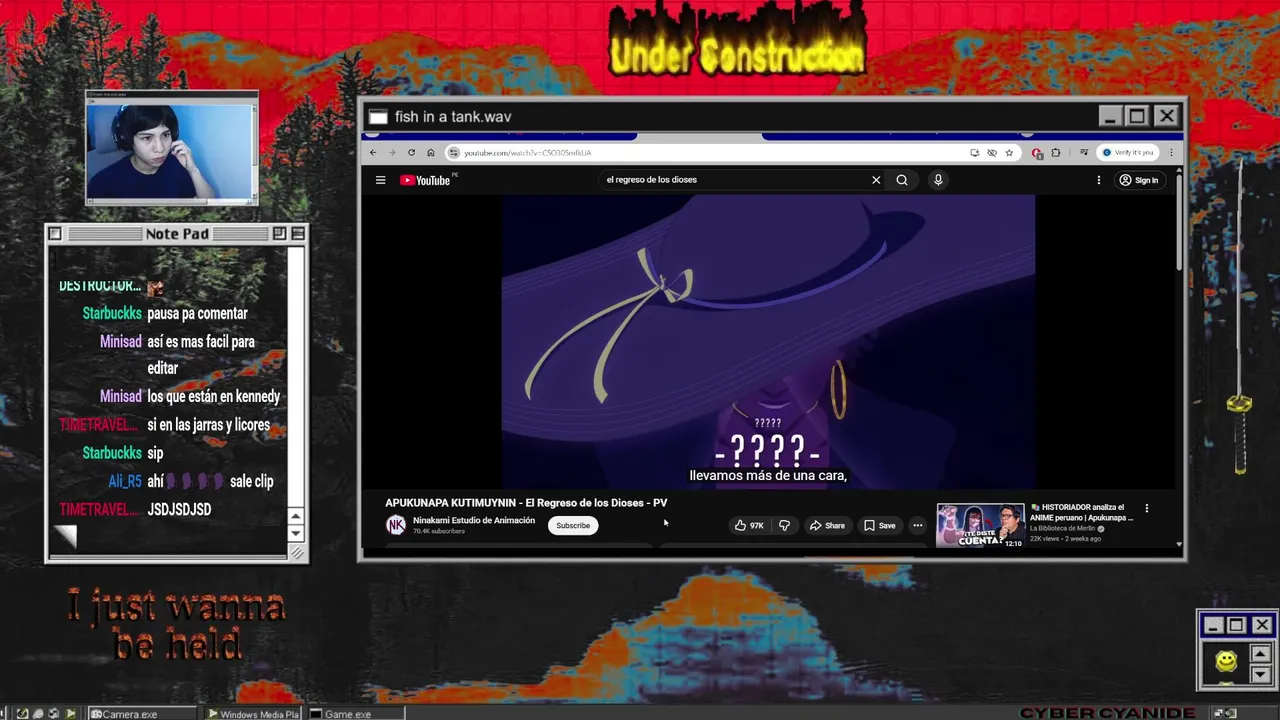Click the down arrow in smiley window

tap(1260, 673)
